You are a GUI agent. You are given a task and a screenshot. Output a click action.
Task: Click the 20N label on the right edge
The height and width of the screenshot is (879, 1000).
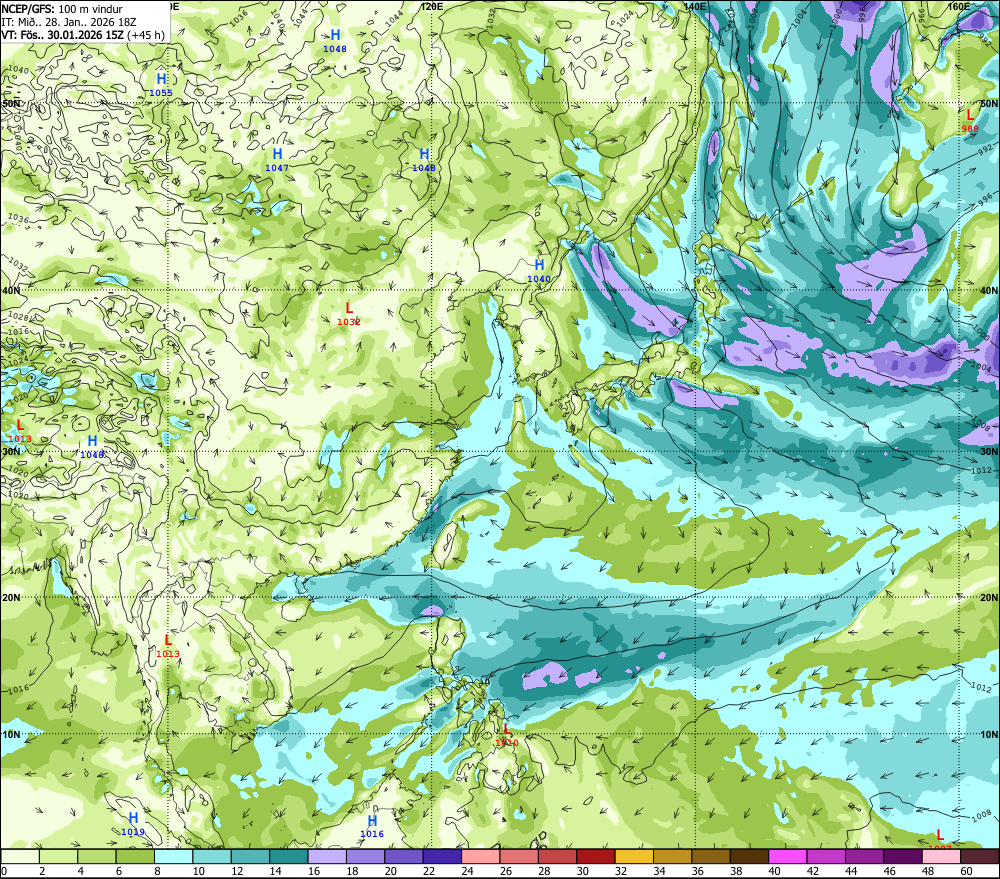coord(989,598)
